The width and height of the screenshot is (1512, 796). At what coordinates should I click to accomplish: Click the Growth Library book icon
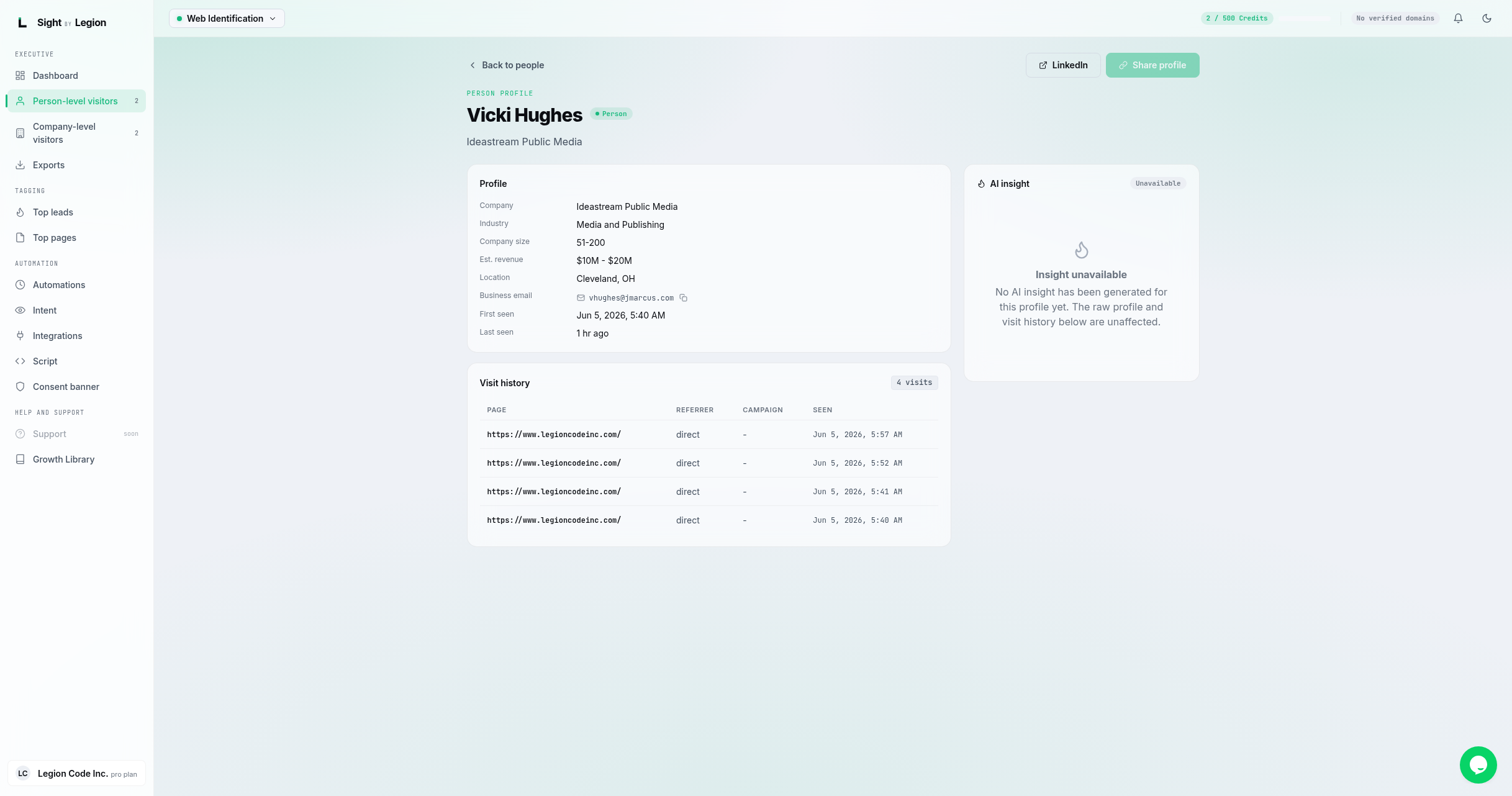pos(20,459)
